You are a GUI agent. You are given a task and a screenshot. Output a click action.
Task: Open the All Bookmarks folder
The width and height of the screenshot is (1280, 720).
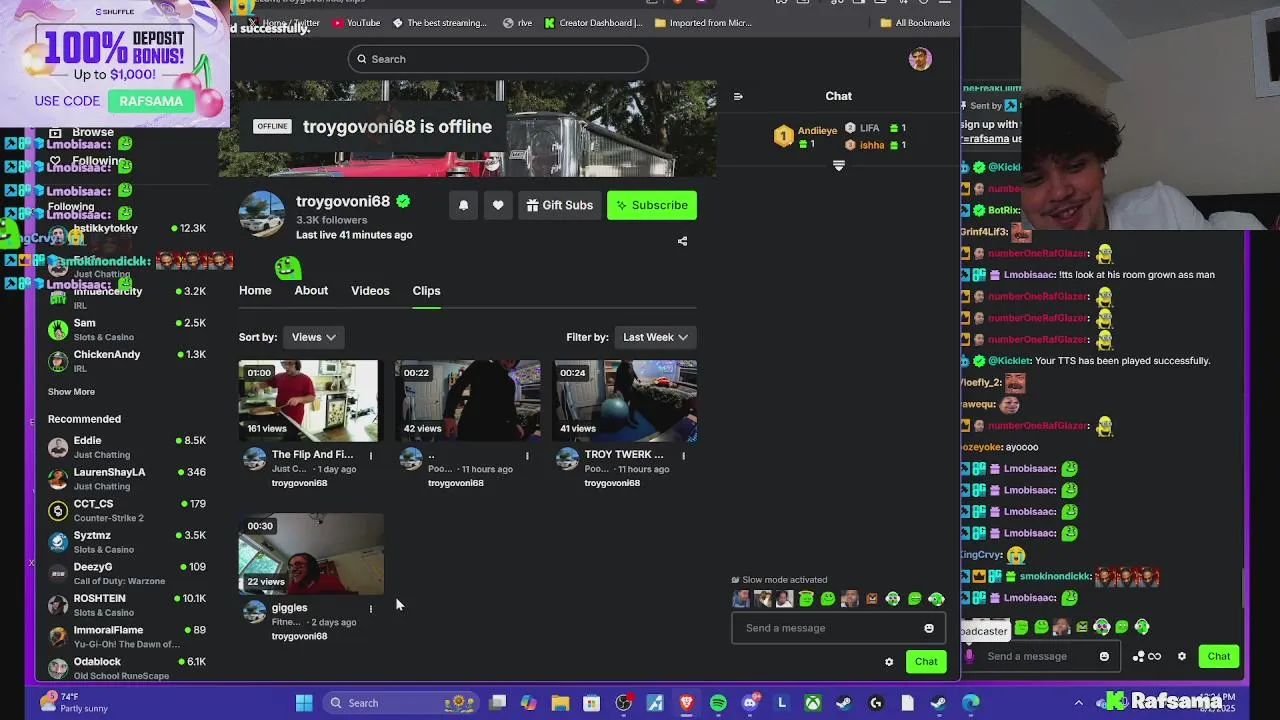point(915,22)
